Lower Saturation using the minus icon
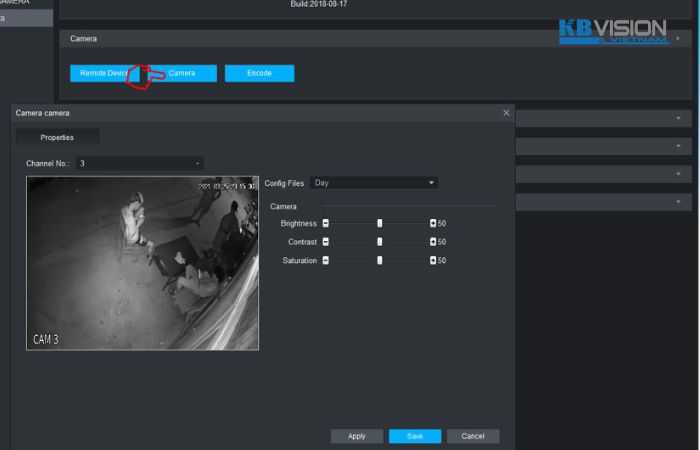700x450 pixels. click(x=326, y=261)
